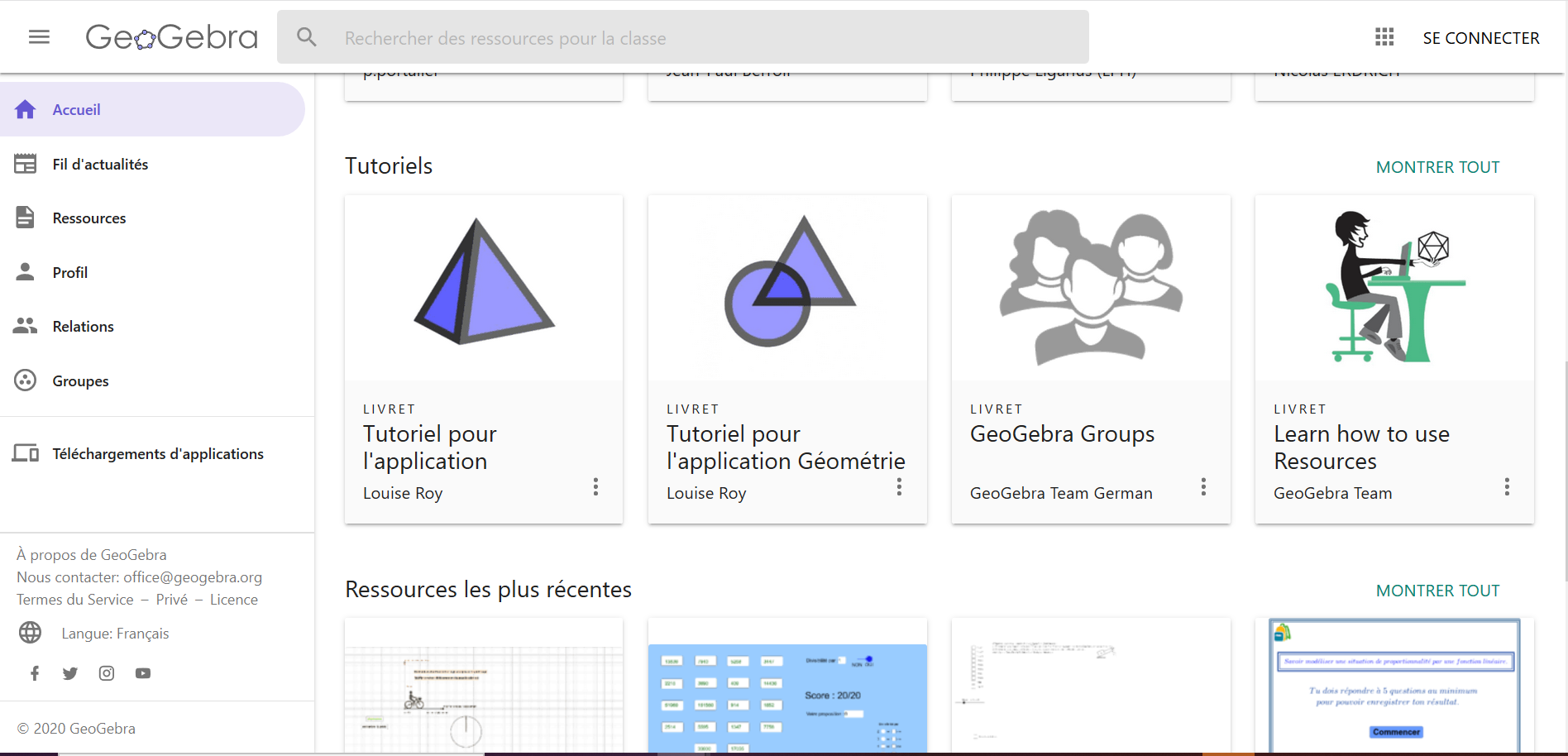Screen dimensions: 1568x756
Task: Click MONTRER TOUT next to Tutoriels
Action: pyautogui.click(x=1437, y=166)
